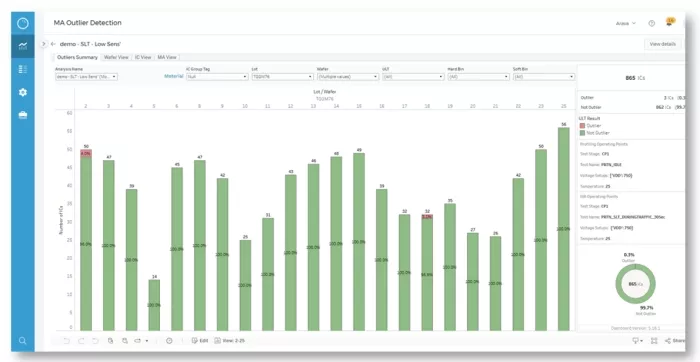Expand the Lot dropdown filter
Screen dimensions: 700x362
pos(283,77)
